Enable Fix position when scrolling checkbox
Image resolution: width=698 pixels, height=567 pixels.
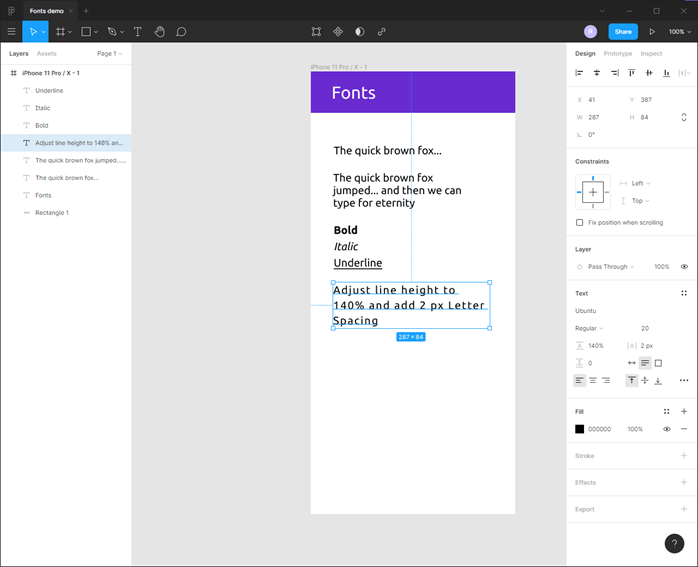(x=580, y=222)
